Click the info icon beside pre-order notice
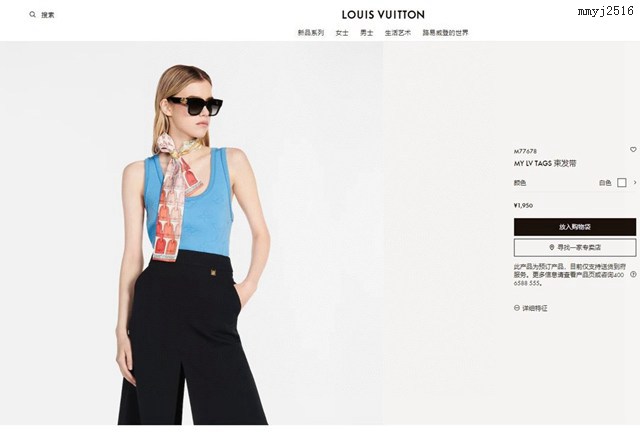 [x=633, y=274]
